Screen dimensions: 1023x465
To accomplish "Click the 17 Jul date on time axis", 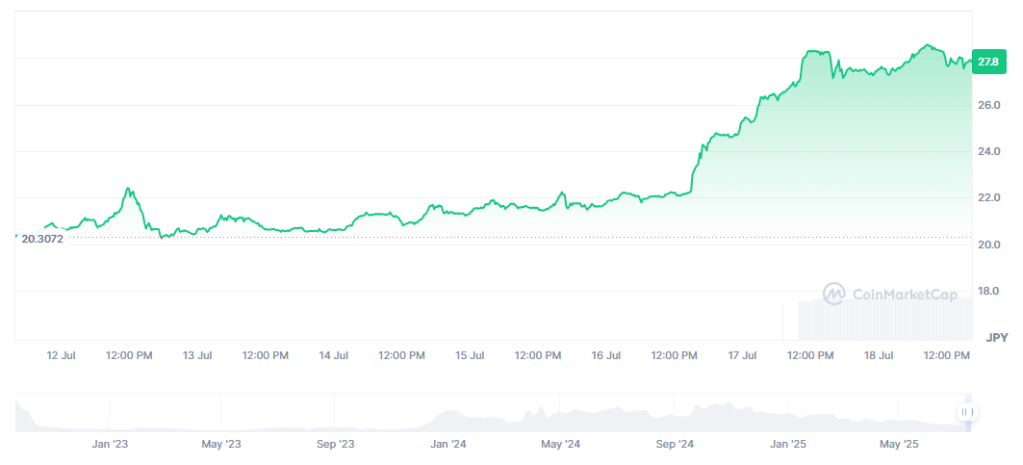I will tap(742, 355).
